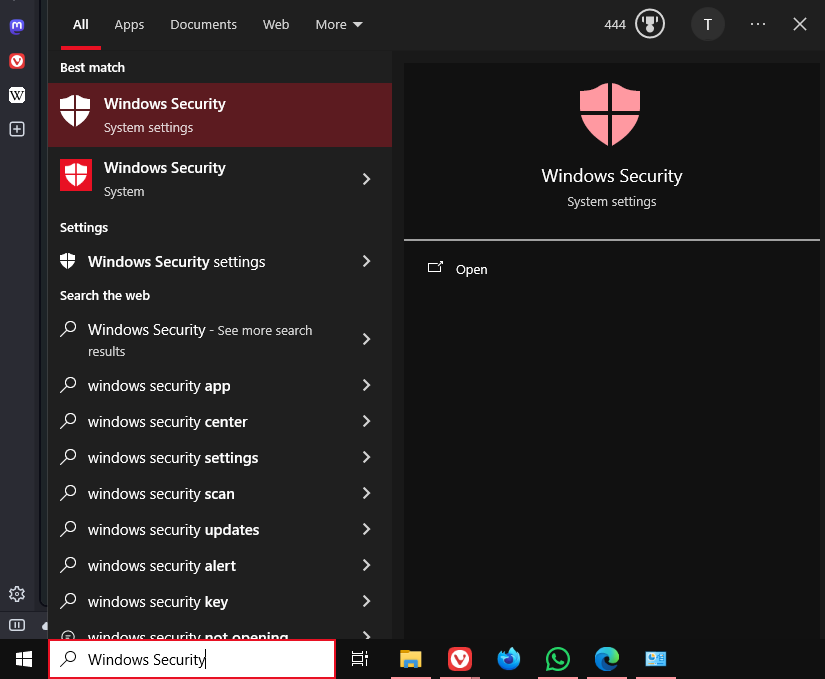Viewport: 825px width, 679px height.
Task: Open Task View from the taskbar
Action: point(360,659)
